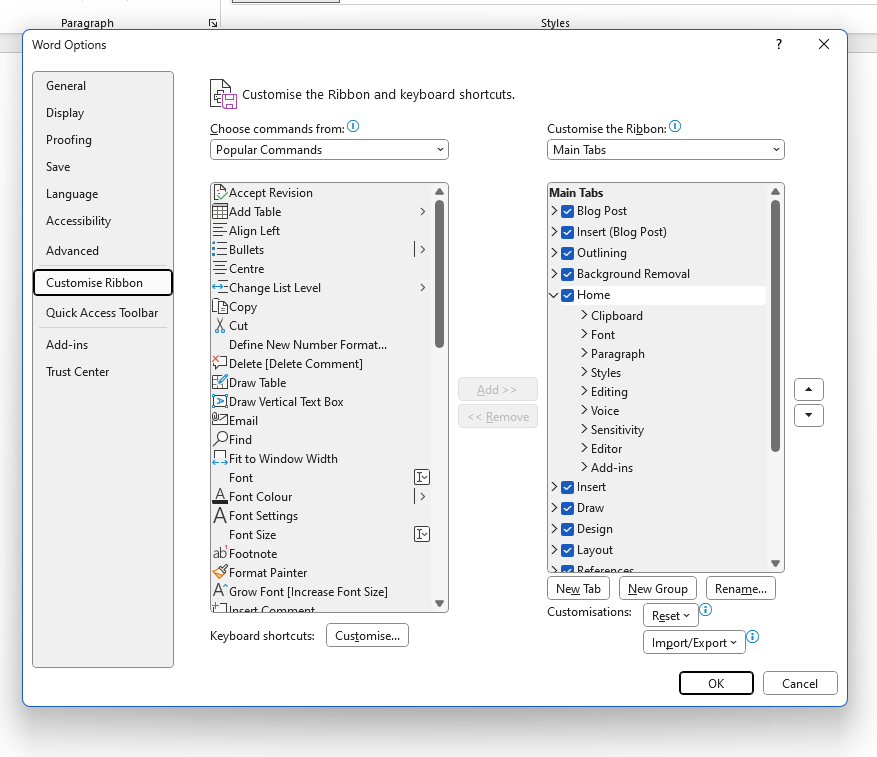
Task: Uncheck the Blog Post tab checkbox
Action: coord(568,211)
